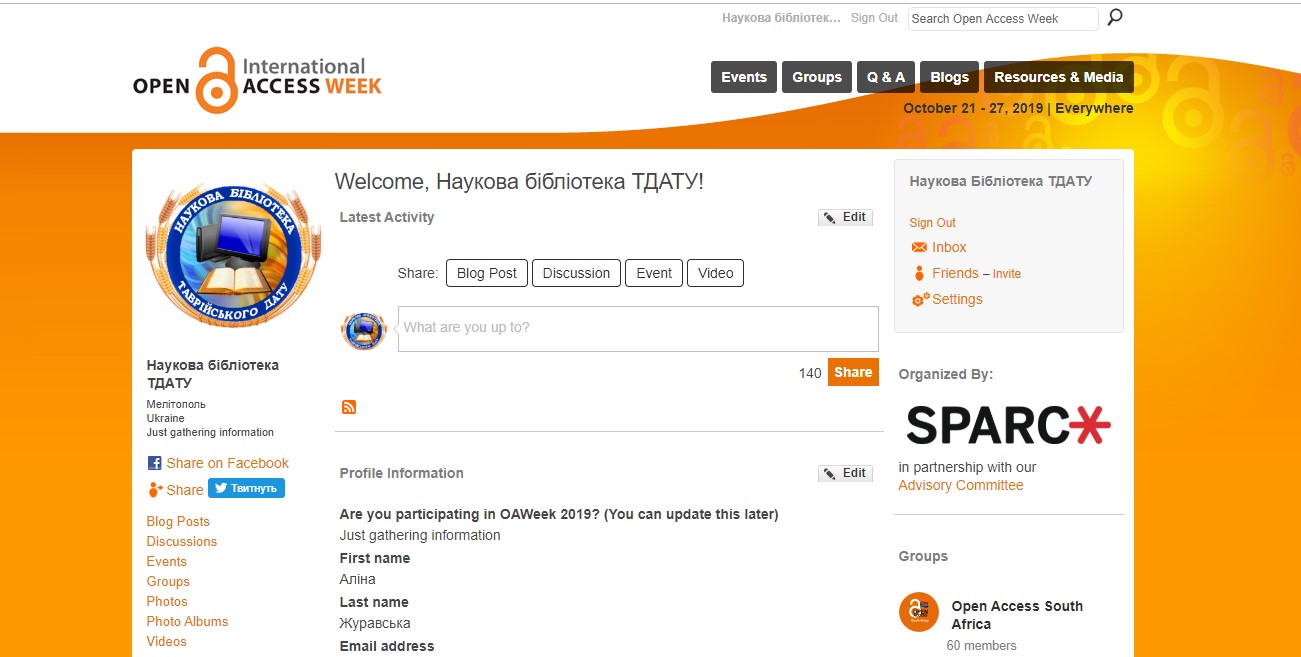Open the Inbox link
Image resolution: width=1301 pixels, height=657 pixels.
click(x=949, y=247)
